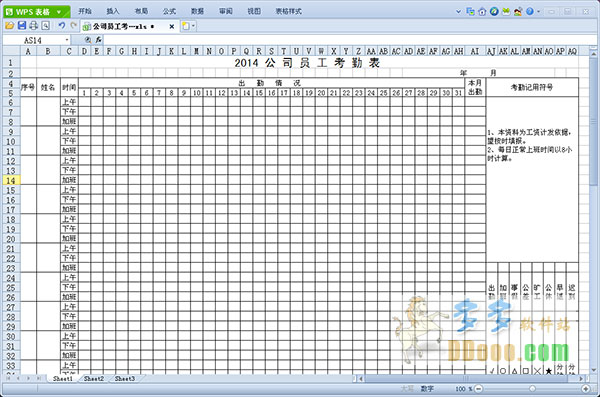Click the 数字 status bar indicator
Screen dimensions: 600x397
coord(427,389)
